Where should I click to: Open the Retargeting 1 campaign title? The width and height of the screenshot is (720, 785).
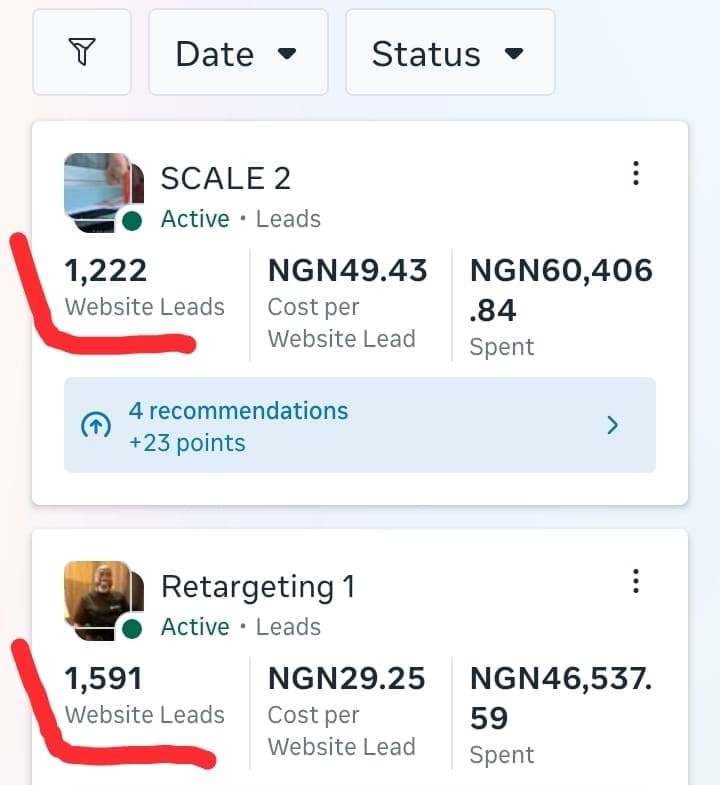pos(258,586)
